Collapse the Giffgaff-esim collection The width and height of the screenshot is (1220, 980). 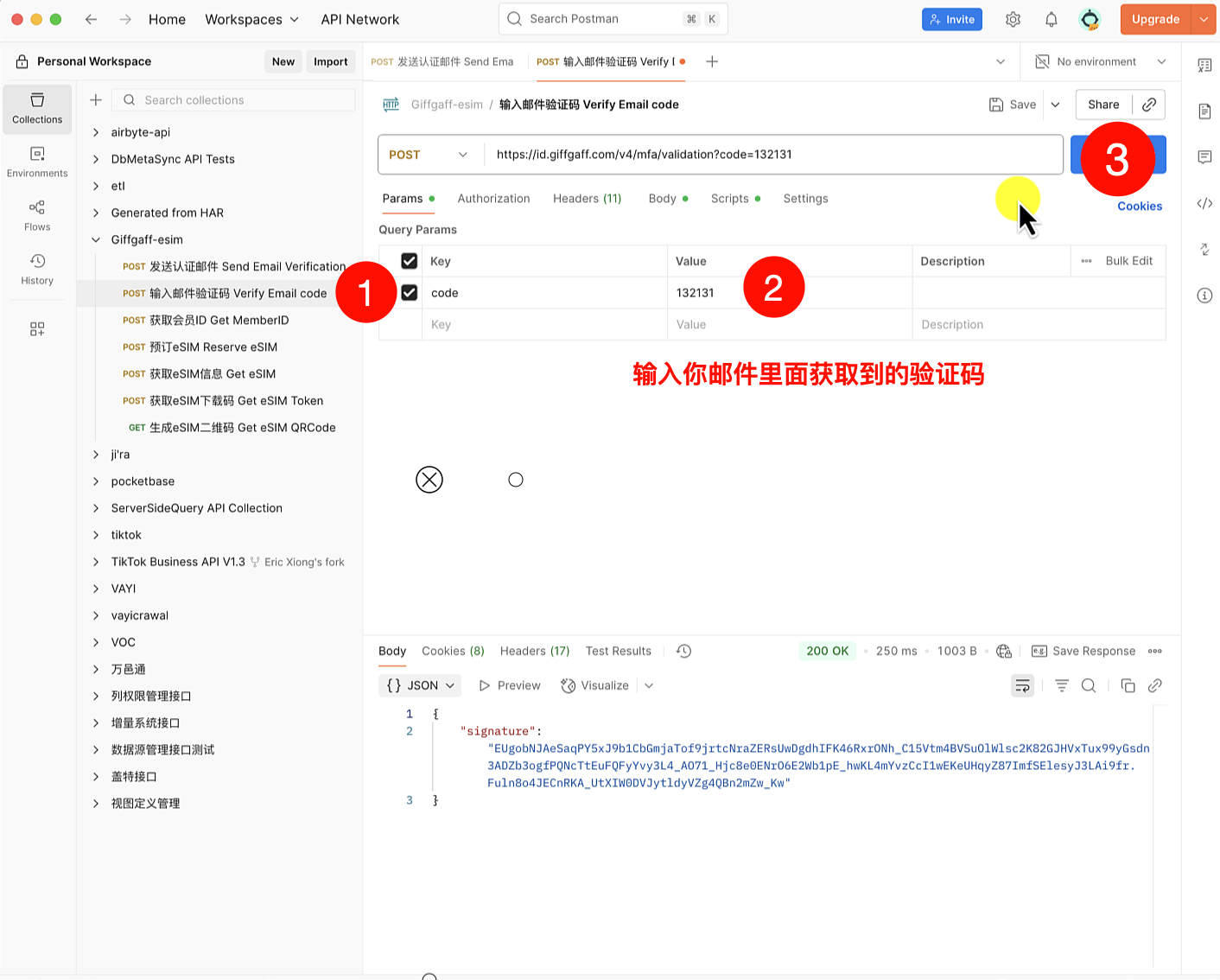coord(95,239)
